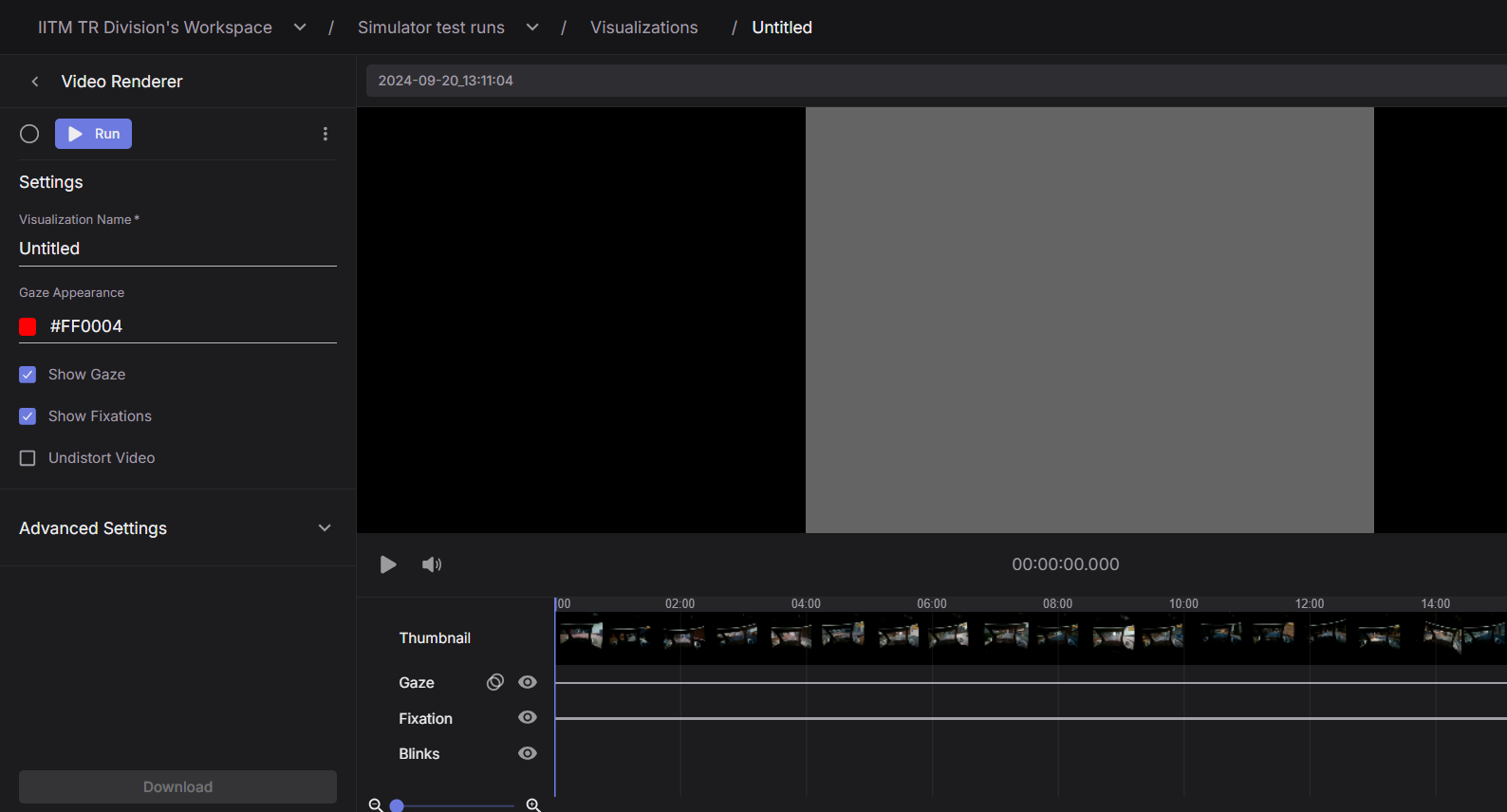Jump to 04:00 on timeline ruler
The width and height of the screenshot is (1507, 812).
pos(806,604)
